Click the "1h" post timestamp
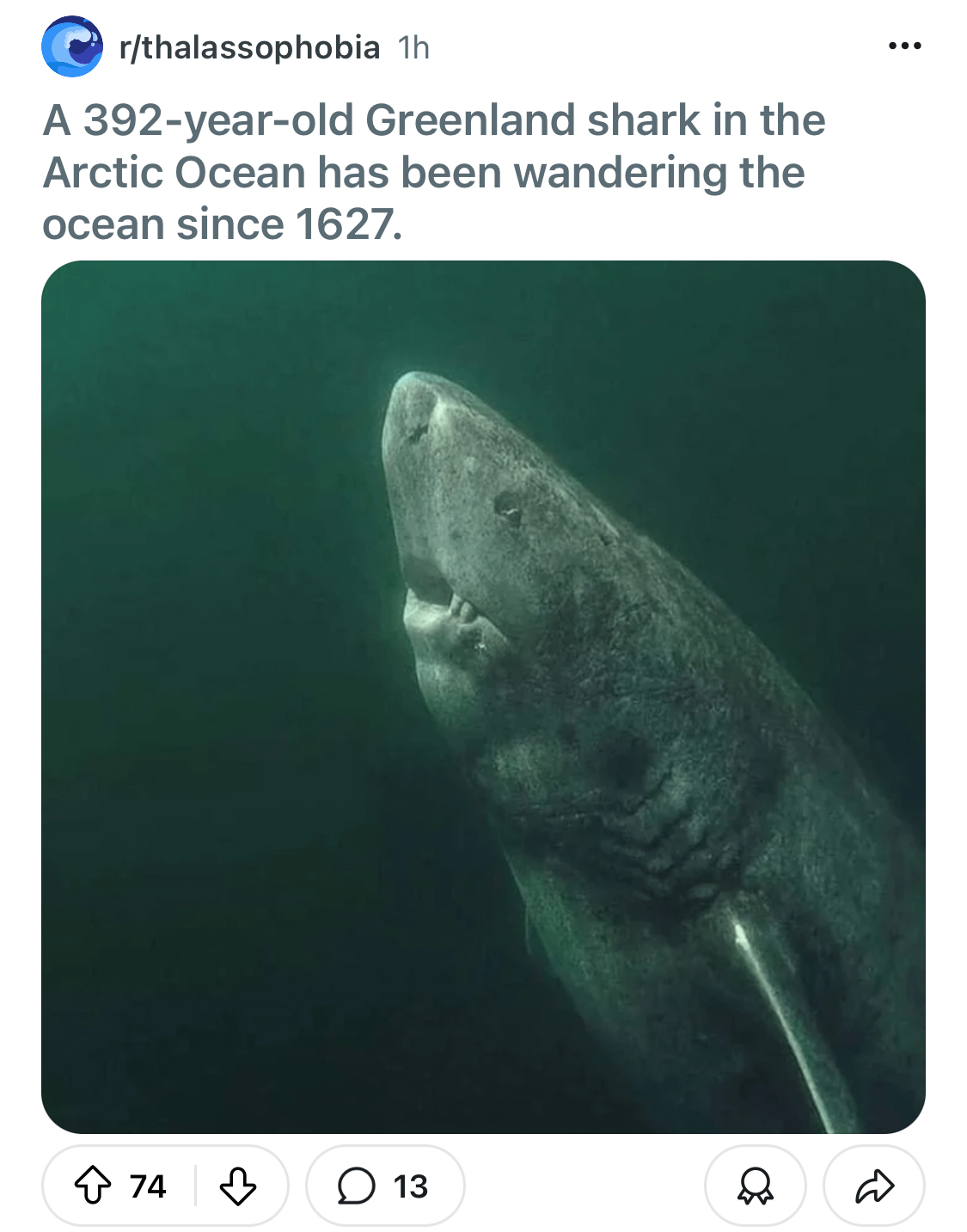 point(413,48)
